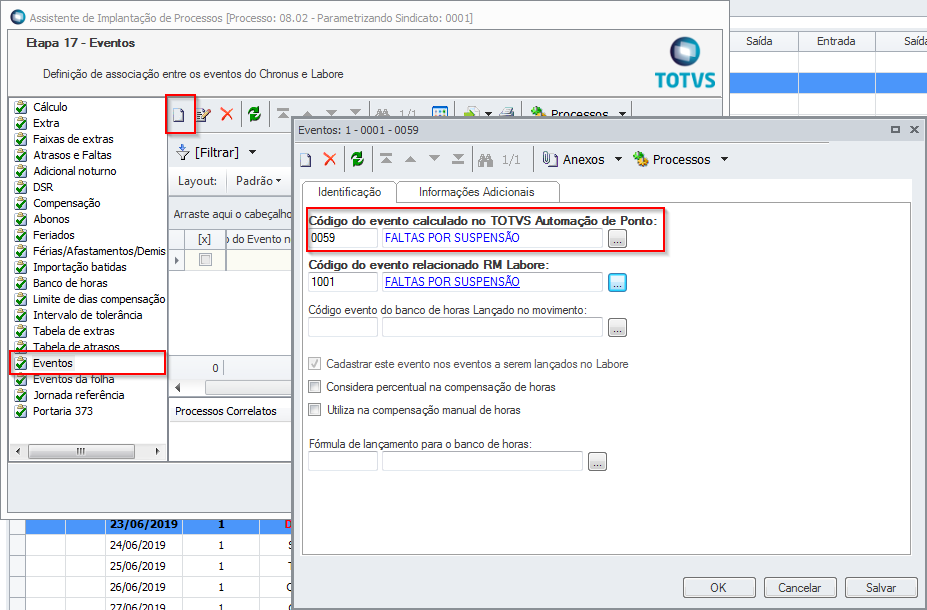Image resolution: width=927 pixels, height=610 pixels.
Task: Click left arrow of step list scrollbar
Action: point(18,452)
